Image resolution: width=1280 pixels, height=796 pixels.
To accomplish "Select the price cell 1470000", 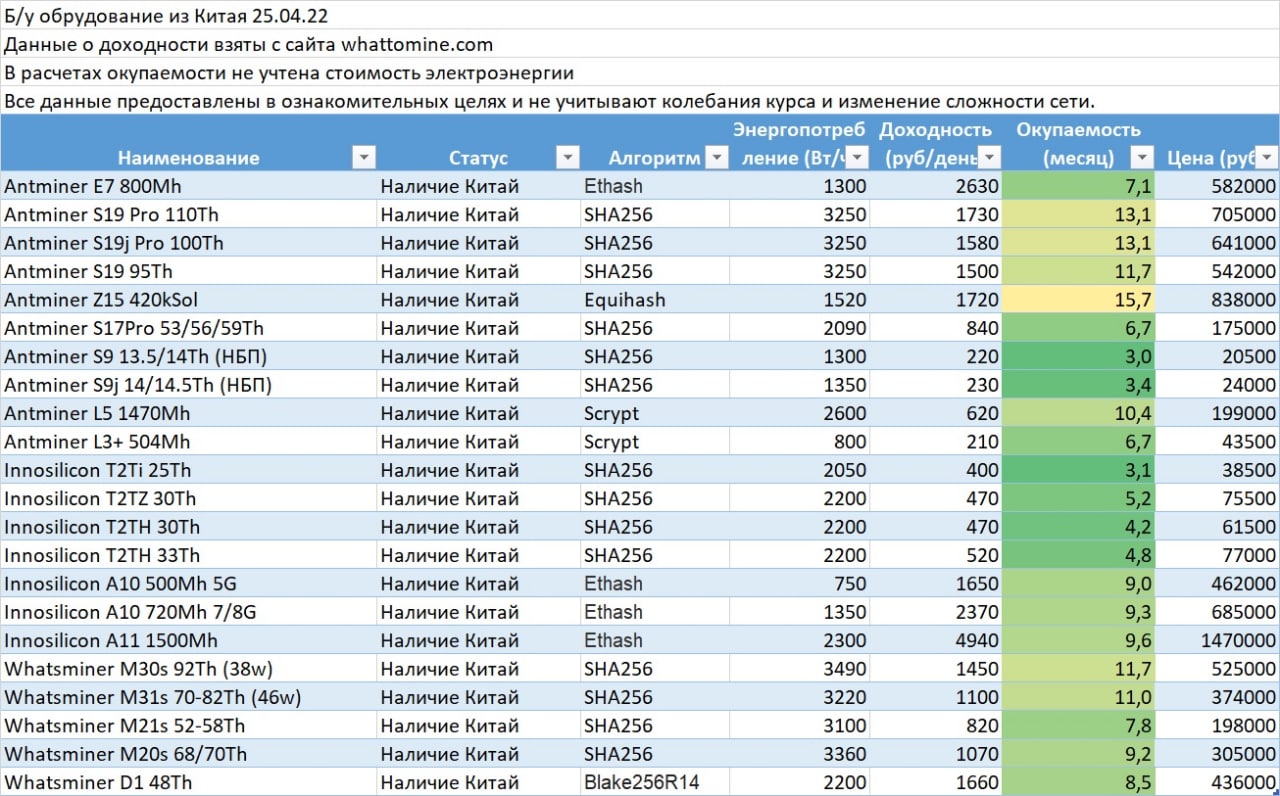I will (x=1220, y=641).
